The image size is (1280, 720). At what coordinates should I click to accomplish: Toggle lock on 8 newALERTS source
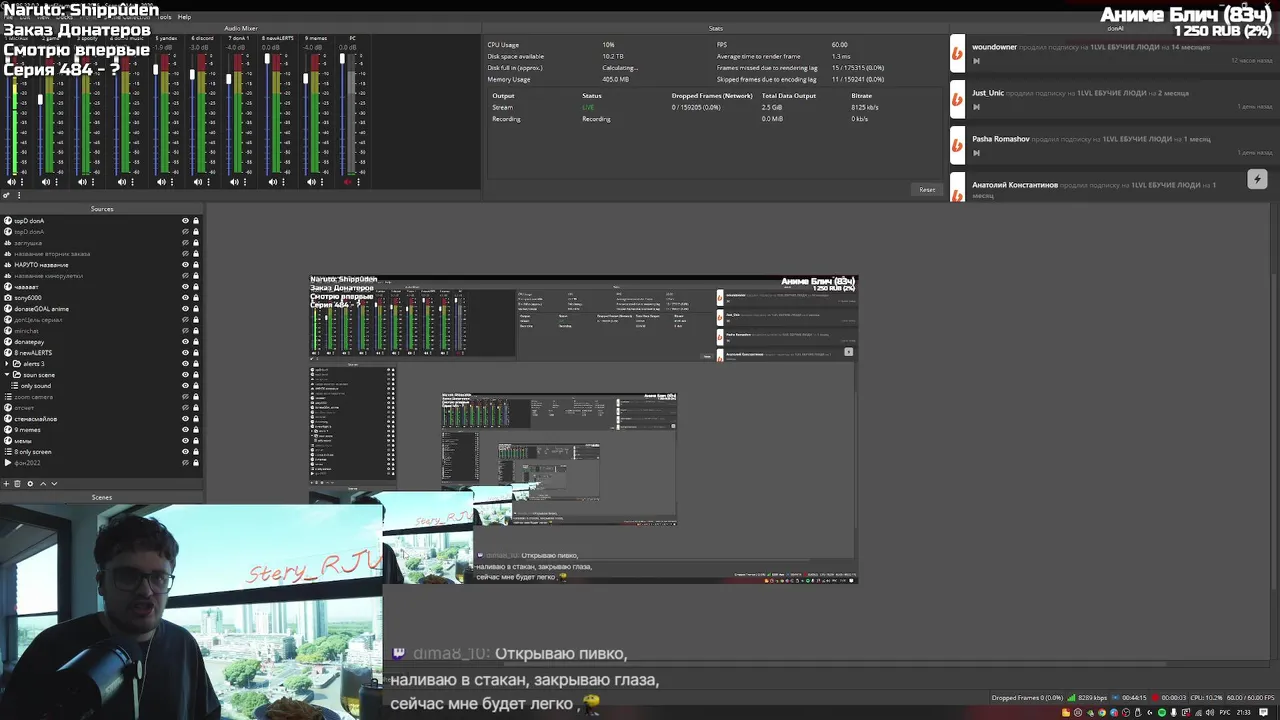click(196, 353)
